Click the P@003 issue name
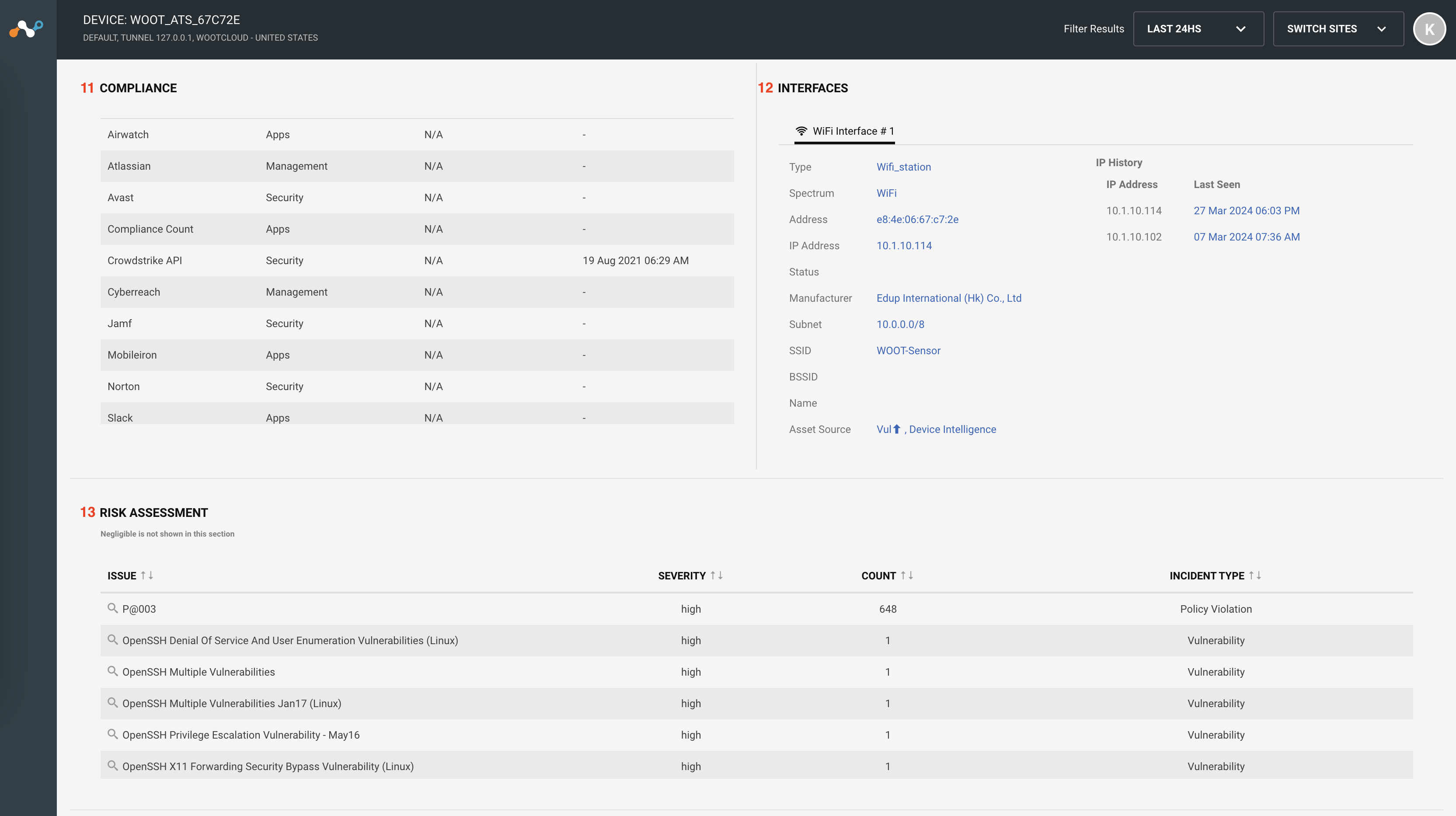The height and width of the screenshot is (816, 1456). pyautogui.click(x=139, y=609)
